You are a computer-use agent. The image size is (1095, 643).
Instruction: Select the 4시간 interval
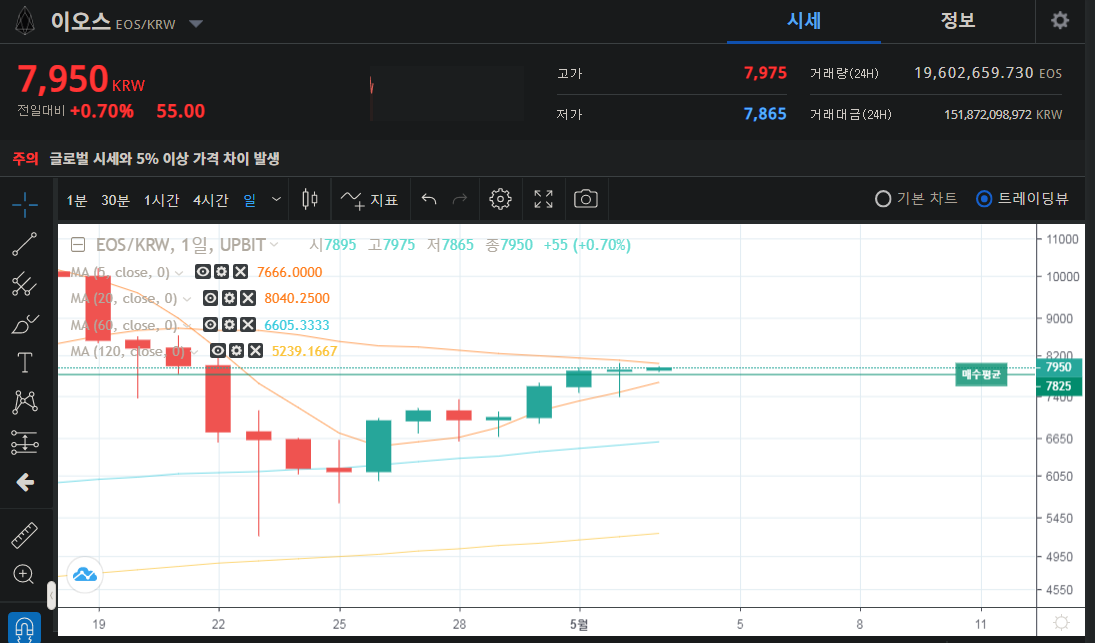[211, 200]
